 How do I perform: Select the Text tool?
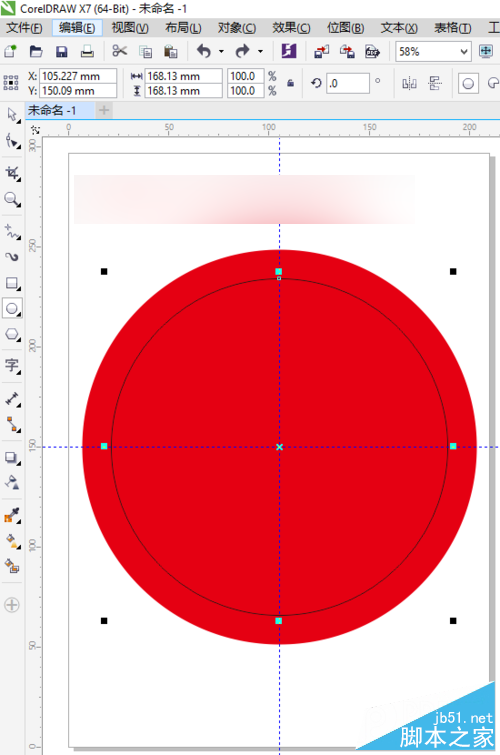click(12, 366)
